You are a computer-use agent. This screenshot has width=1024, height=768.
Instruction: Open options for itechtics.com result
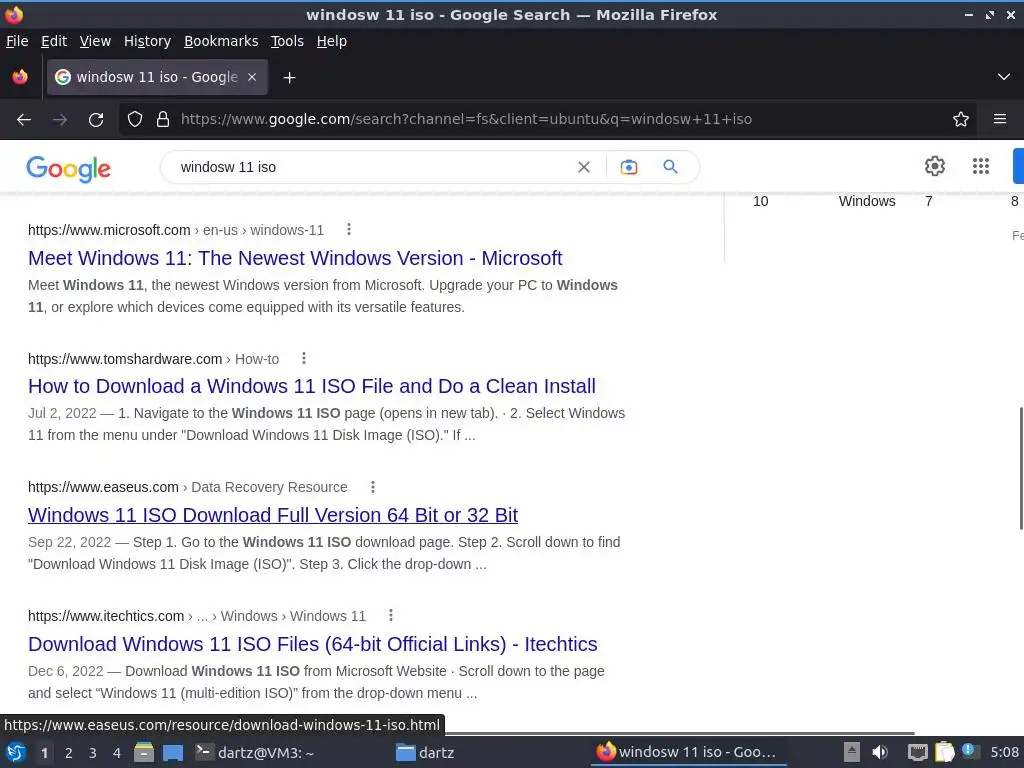coord(391,615)
